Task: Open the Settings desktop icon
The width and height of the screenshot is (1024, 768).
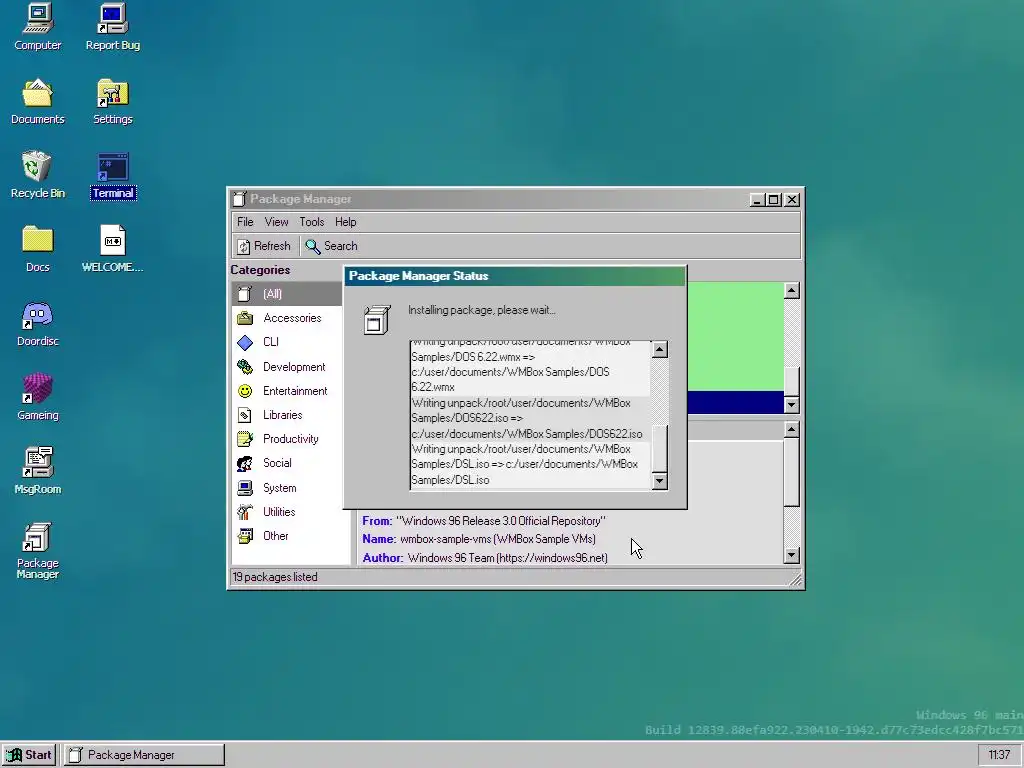Action: 112,102
